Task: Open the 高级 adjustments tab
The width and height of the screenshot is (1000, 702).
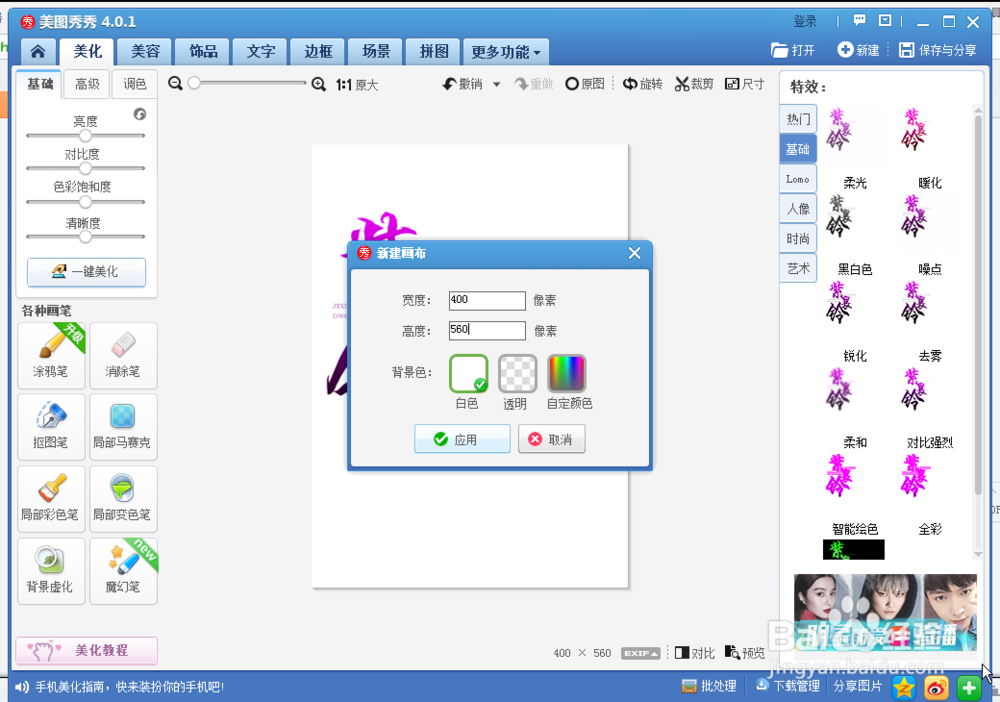Action: point(87,84)
